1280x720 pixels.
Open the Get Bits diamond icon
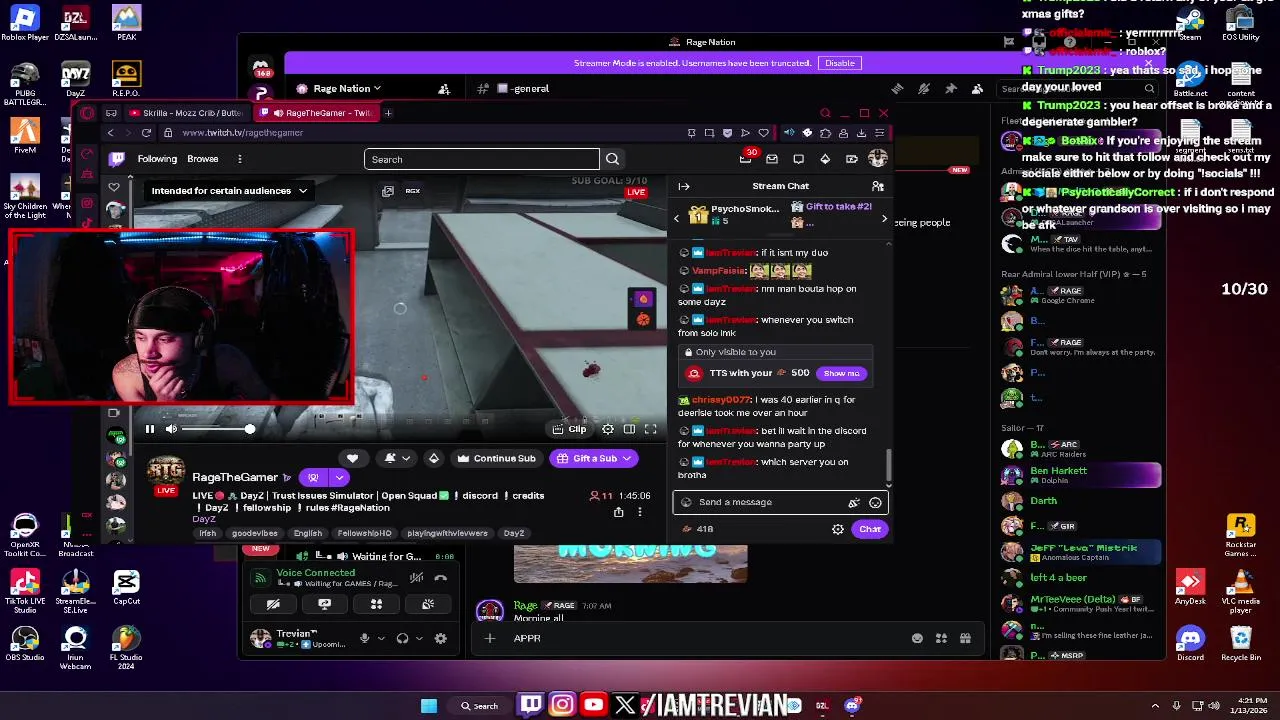point(825,159)
